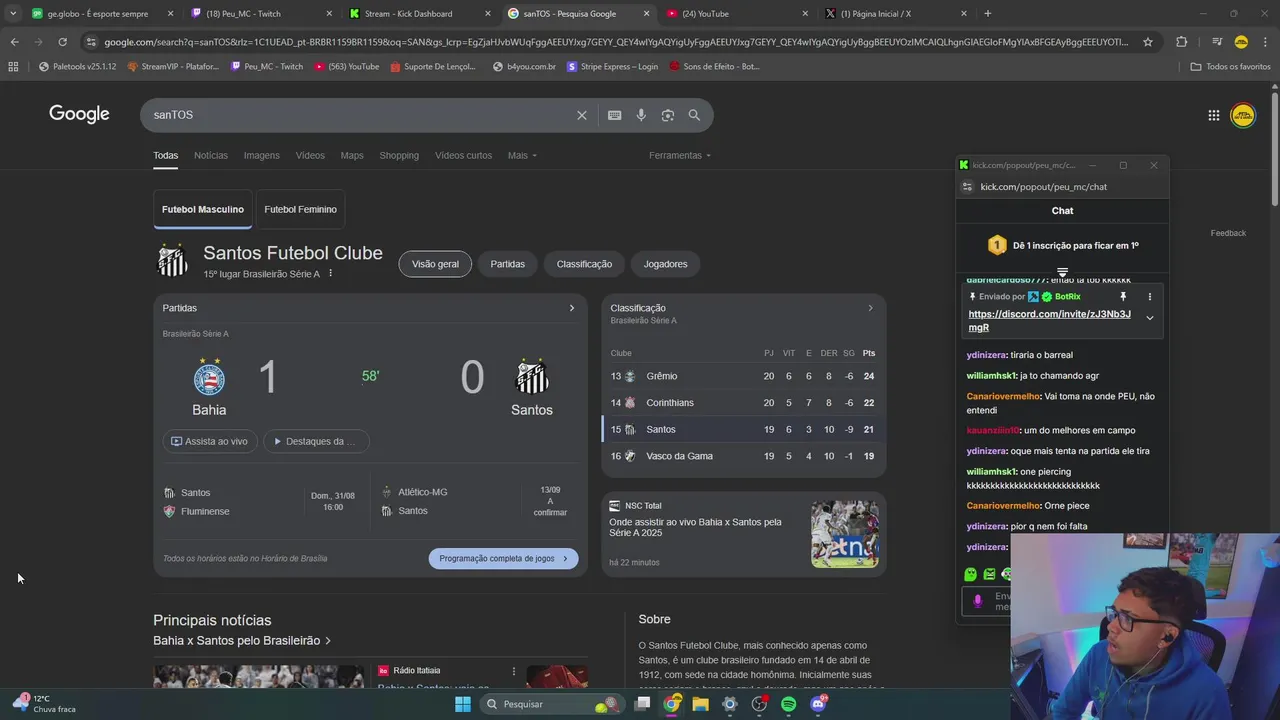Open the weather widget showing 12°C
This screenshot has width=1280, height=720.
tap(45, 703)
